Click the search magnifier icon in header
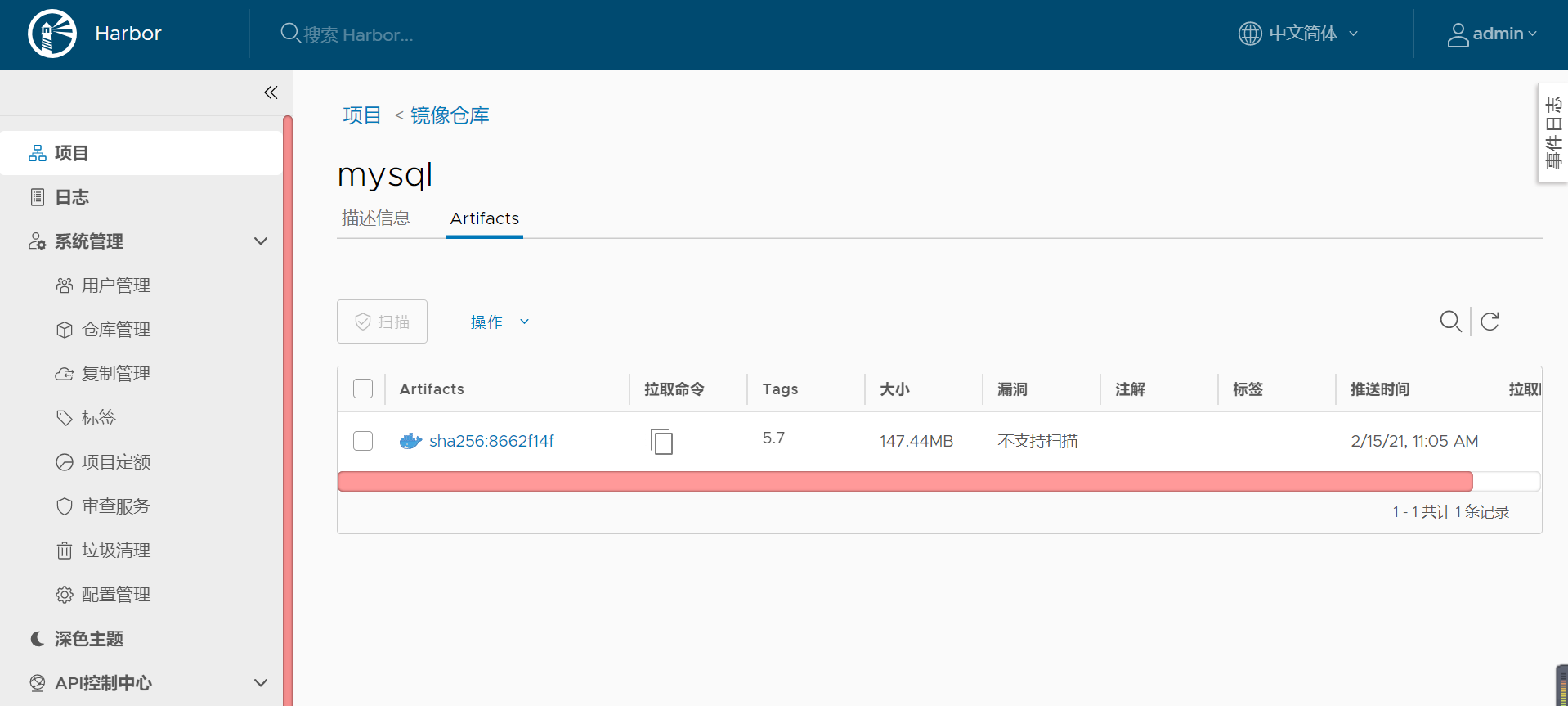Screen dimensions: 1568x706 [290, 34]
